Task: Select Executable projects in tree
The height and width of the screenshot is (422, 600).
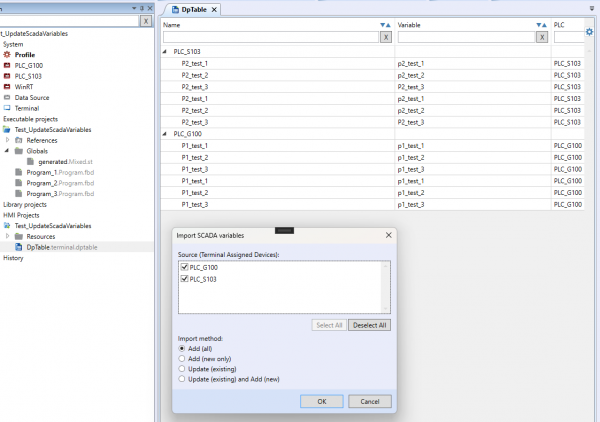Action: coord(30,119)
